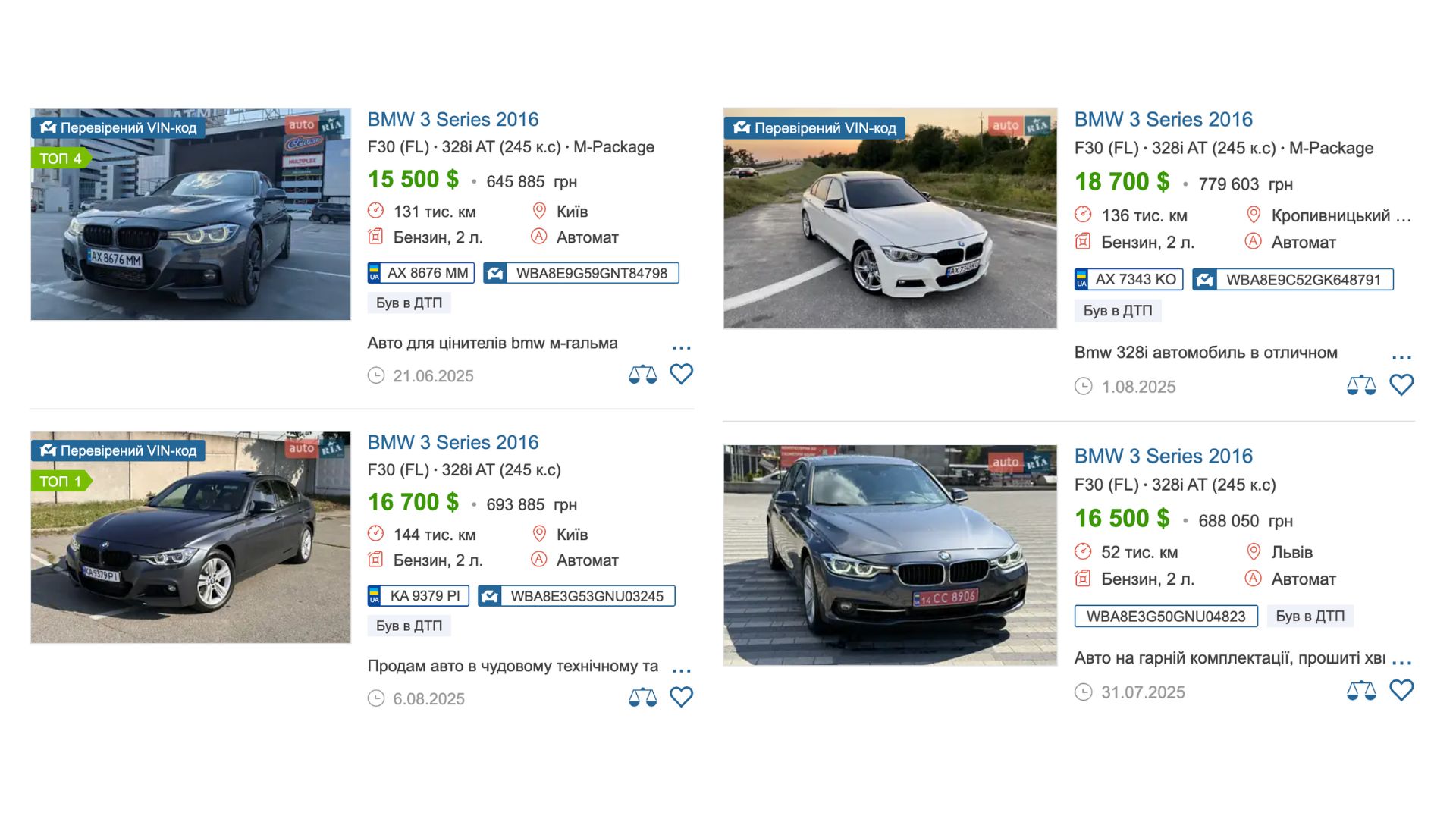Click 'Був в ДТП' tag on Lviv listing
The image size is (1456, 819).
1310,616
